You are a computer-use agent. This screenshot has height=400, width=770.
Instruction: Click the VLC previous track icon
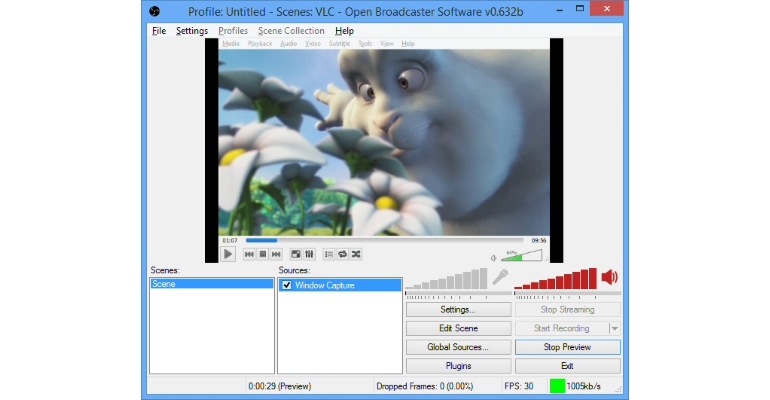click(x=249, y=254)
